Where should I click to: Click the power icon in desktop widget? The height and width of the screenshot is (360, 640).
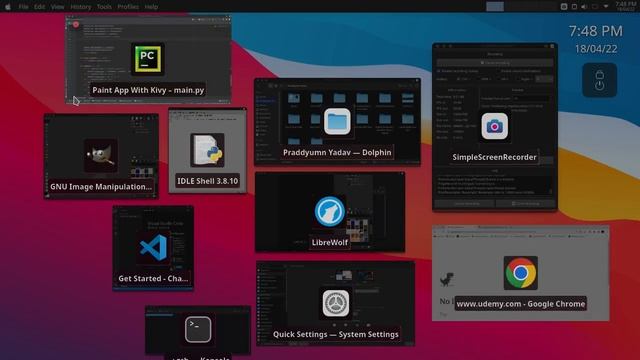point(599,86)
